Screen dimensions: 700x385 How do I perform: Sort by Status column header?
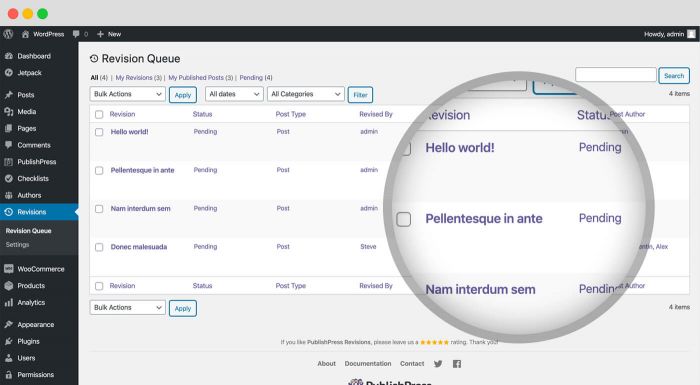pos(202,114)
